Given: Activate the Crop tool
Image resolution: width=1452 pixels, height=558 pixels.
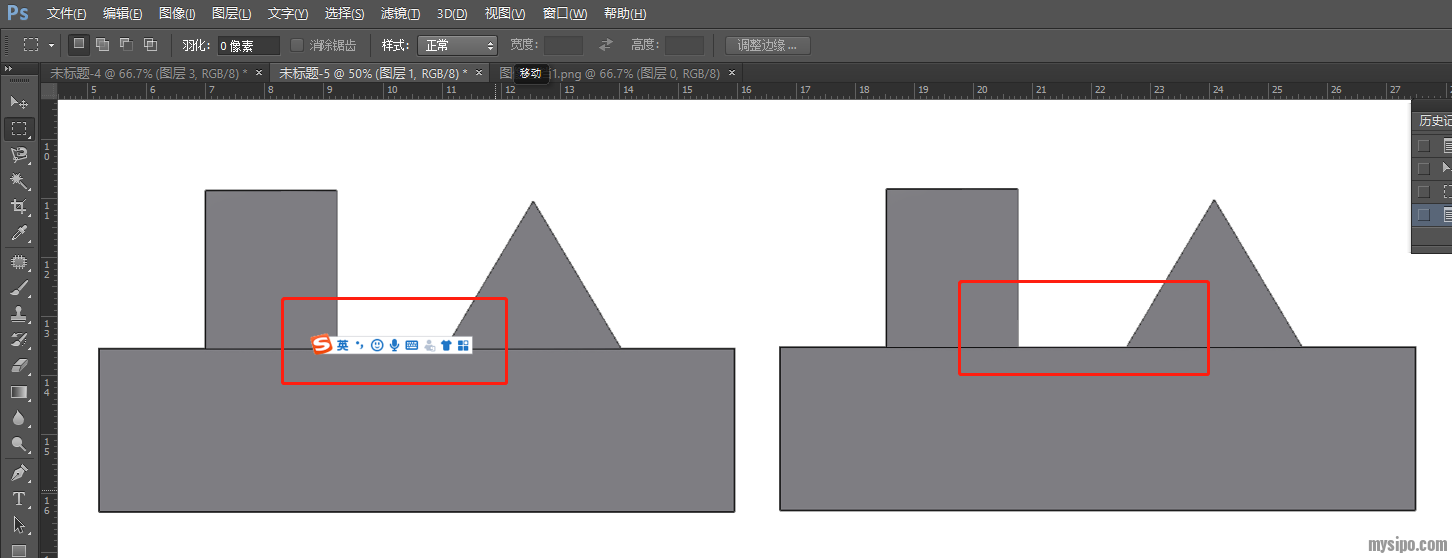Looking at the screenshot, I should pos(18,206).
